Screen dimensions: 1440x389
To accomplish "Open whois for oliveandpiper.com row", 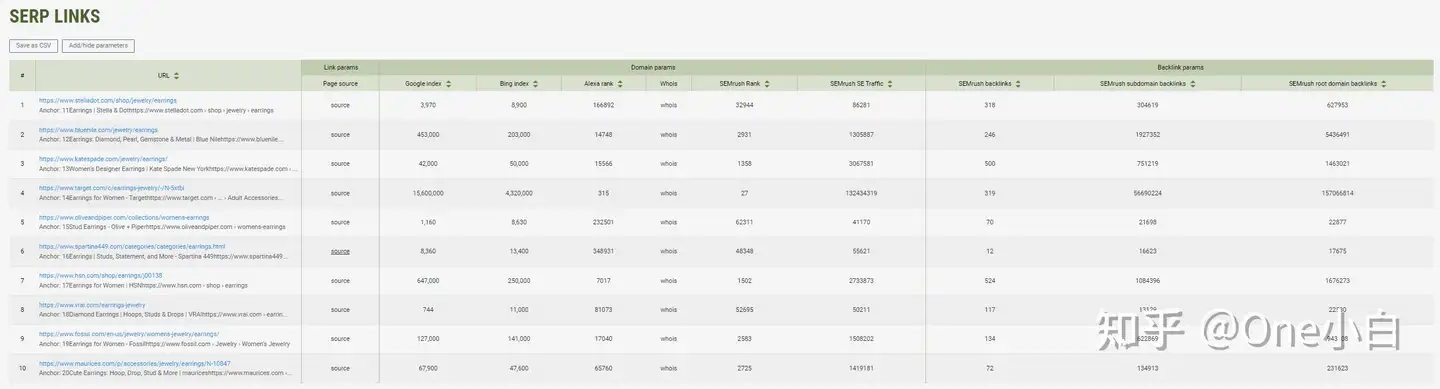I will coord(668,222).
